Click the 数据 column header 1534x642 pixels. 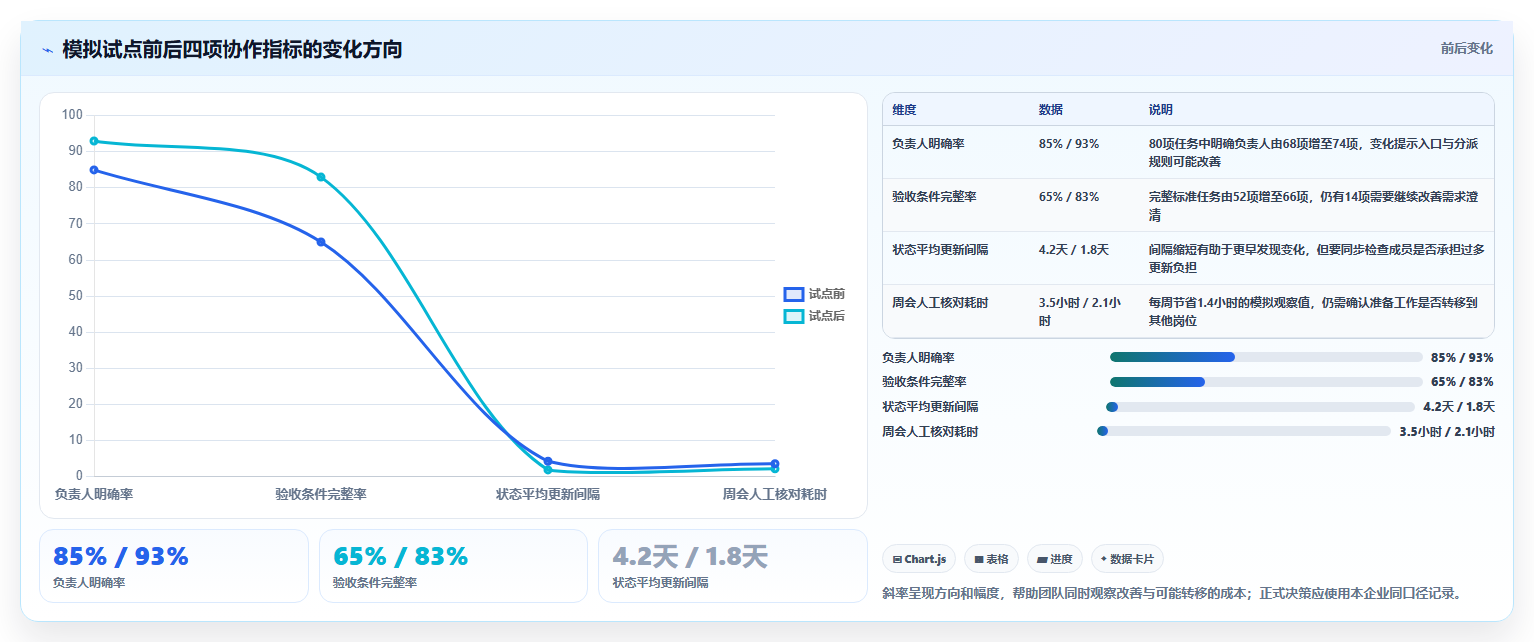click(x=1051, y=110)
